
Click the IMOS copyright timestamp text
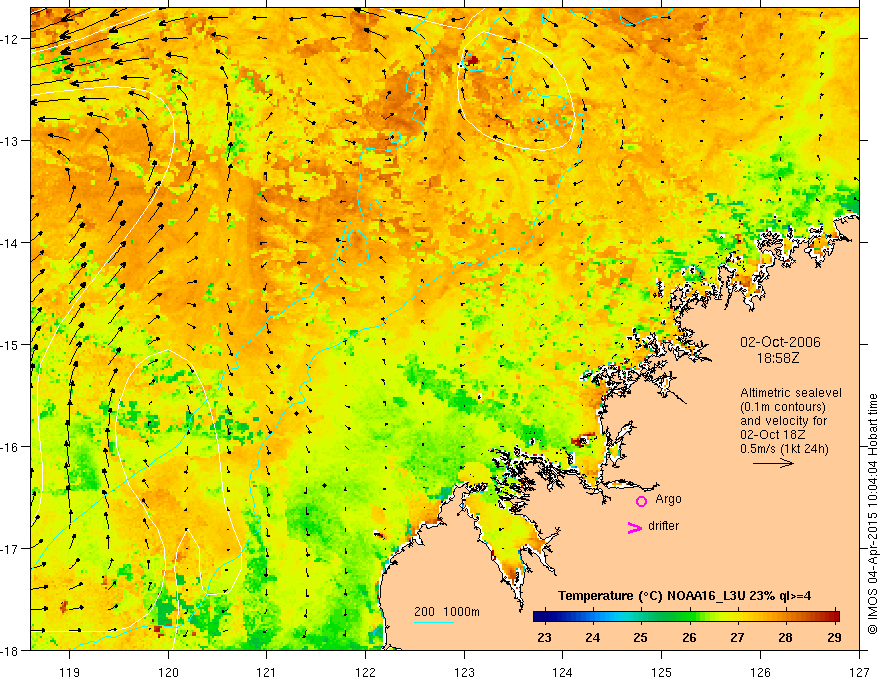(x=872, y=513)
